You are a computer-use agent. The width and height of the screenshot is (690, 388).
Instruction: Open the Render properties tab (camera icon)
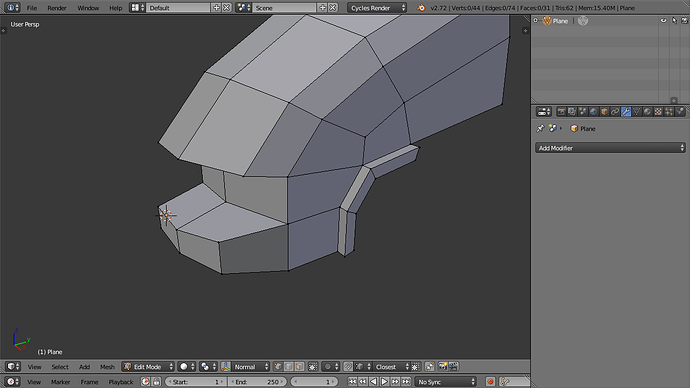click(x=561, y=112)
